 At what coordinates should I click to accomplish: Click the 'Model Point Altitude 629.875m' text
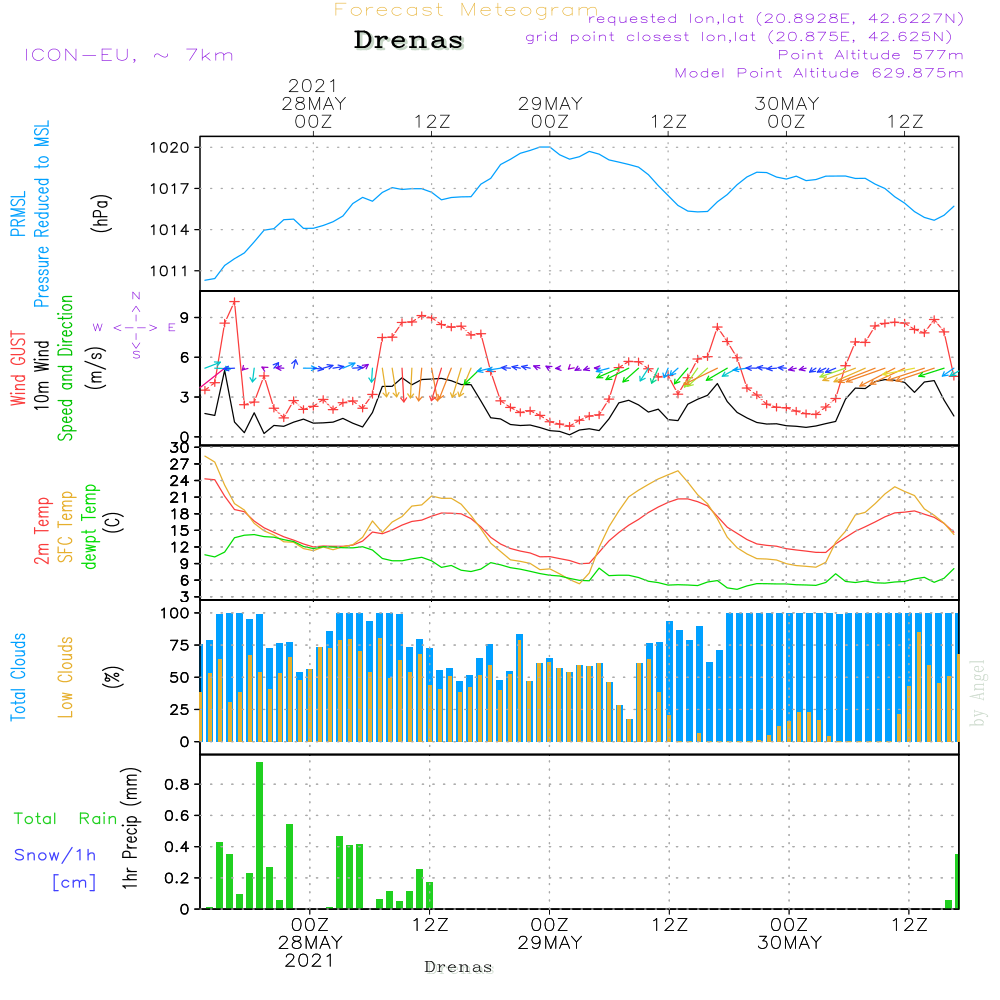(819, 73)
